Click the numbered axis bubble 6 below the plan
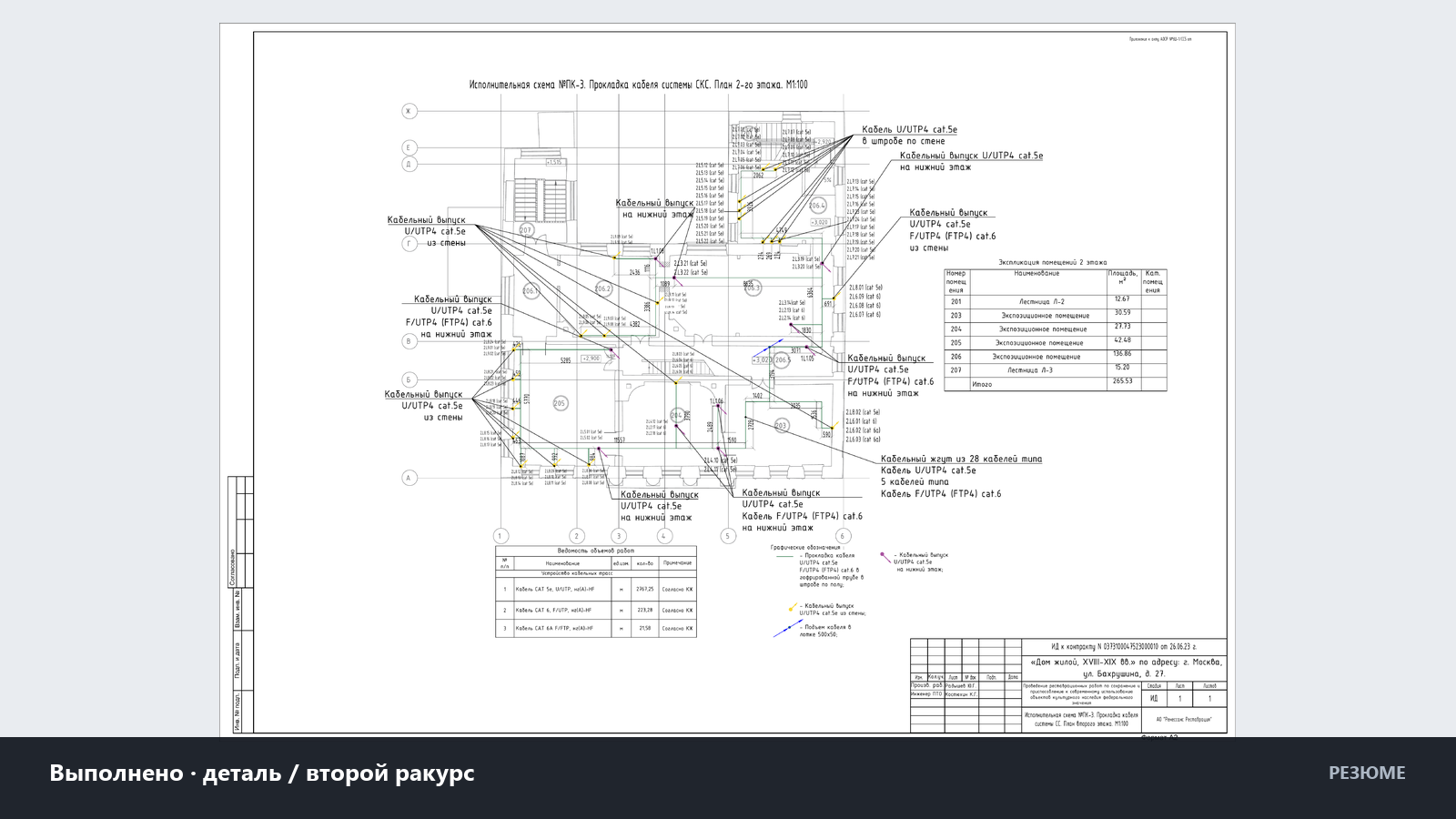 coord(843,536)
